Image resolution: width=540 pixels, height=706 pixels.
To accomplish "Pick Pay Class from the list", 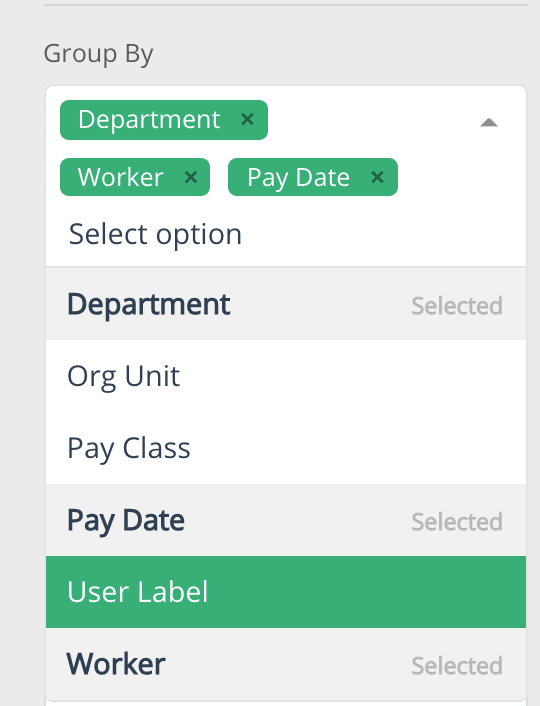I will tap(286, 448).
